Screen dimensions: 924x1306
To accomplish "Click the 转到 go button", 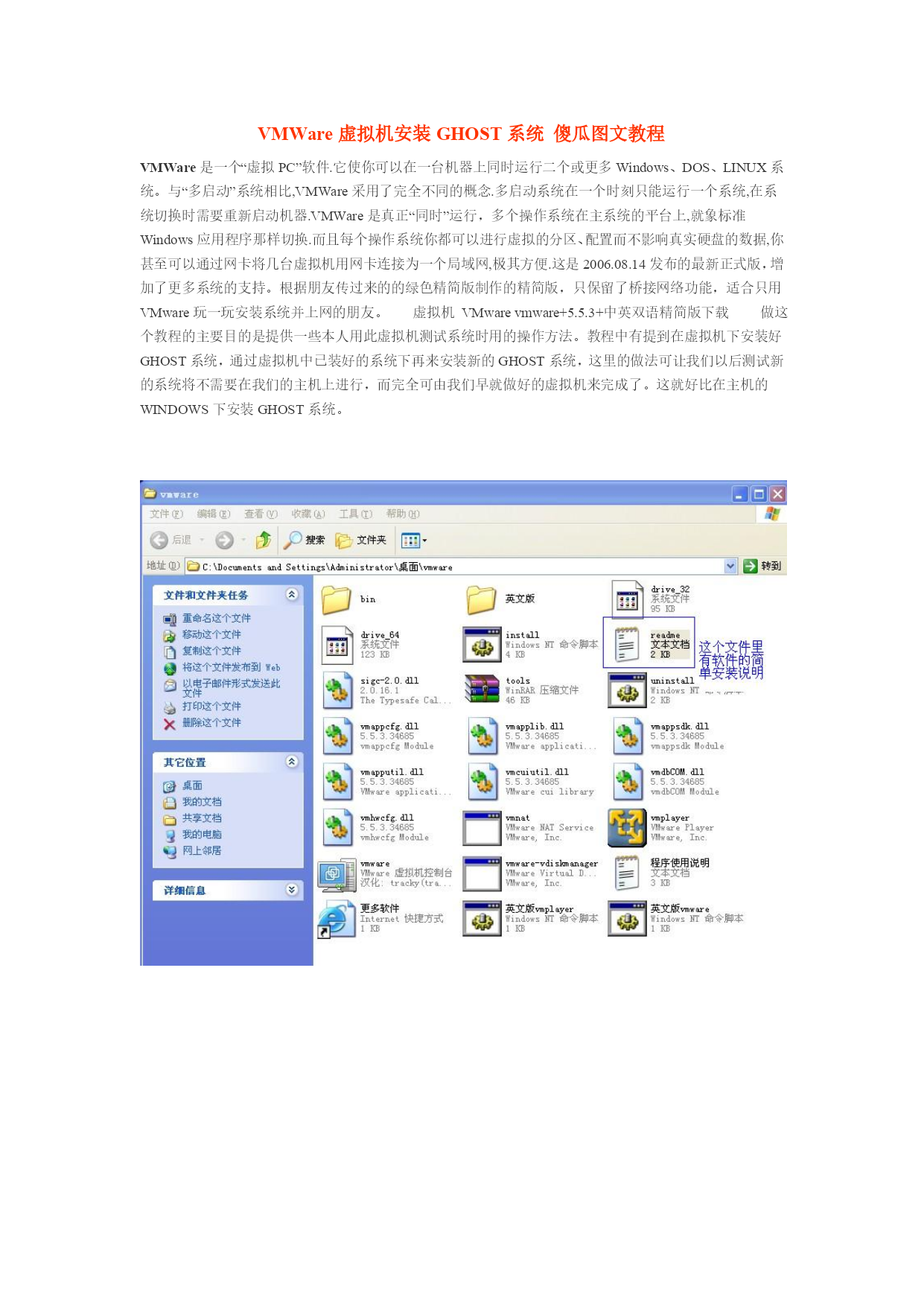I will pos(762,566).
